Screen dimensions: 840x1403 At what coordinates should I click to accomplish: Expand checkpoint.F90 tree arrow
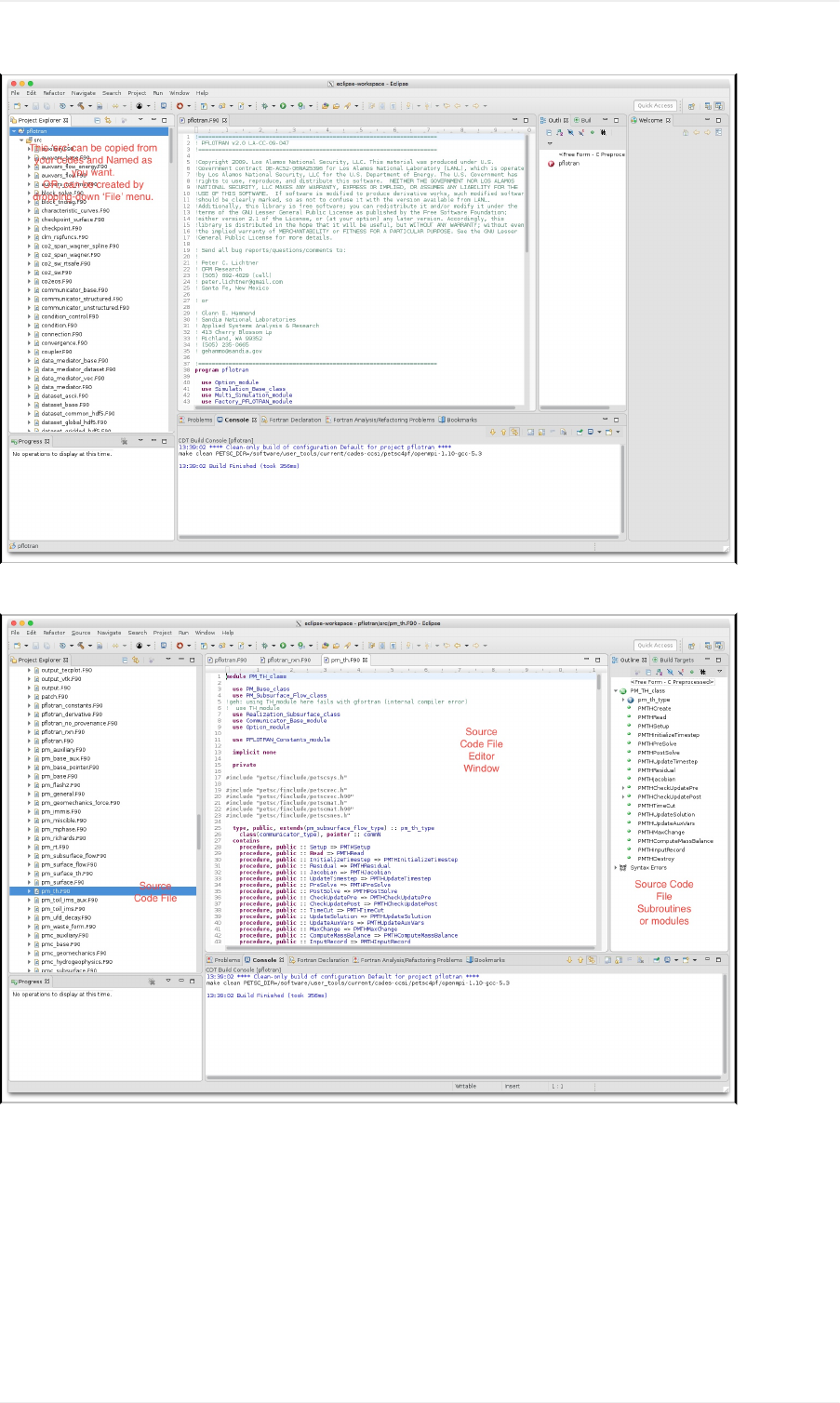click(x=29, y=228)
